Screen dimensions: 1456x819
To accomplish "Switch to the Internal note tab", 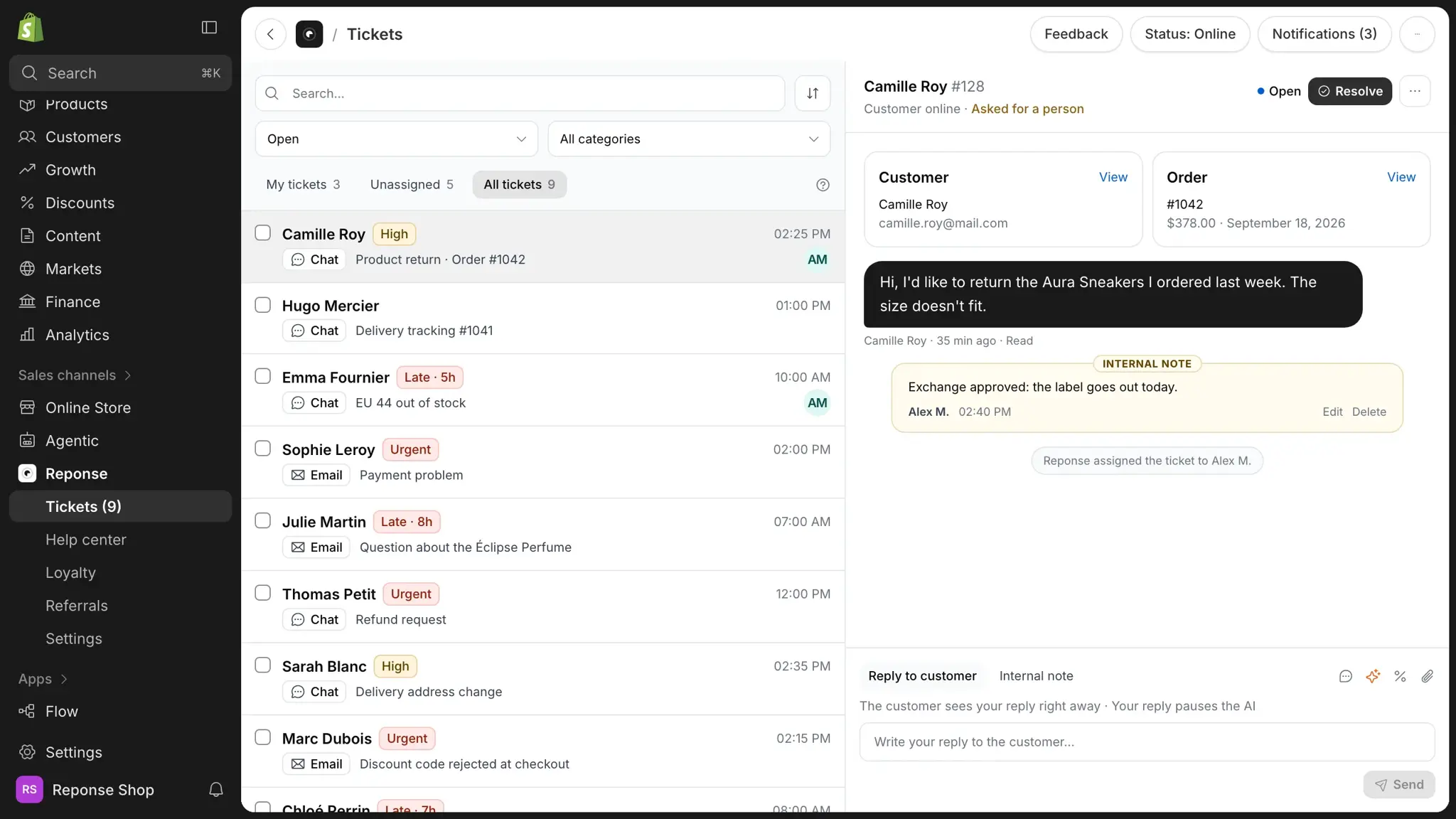I will (x=1036, y=676).
